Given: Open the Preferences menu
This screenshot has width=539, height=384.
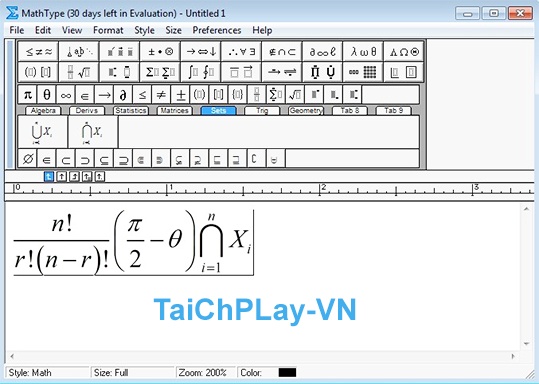Looking at the screenshot, I should [x=217, y=30].
